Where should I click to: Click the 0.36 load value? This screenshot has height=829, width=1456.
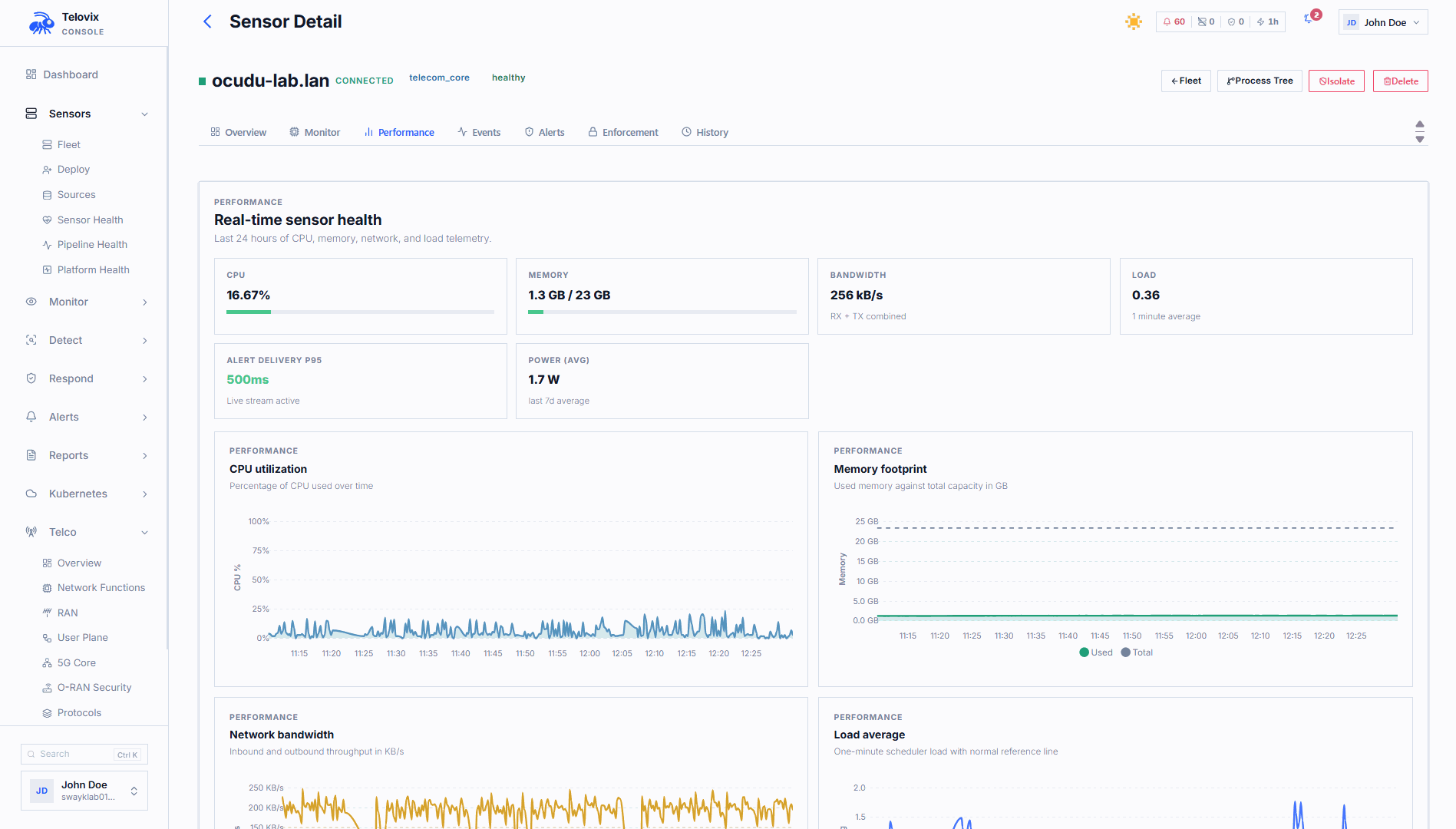coord(1145,295)
